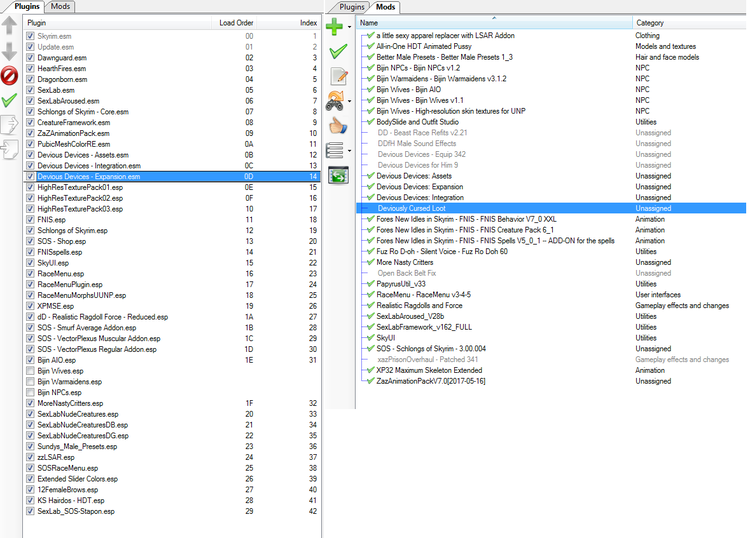Click the notepad-and-pencil edit mod icon
This screenshot has height=538, width=750.
(339, 77)
